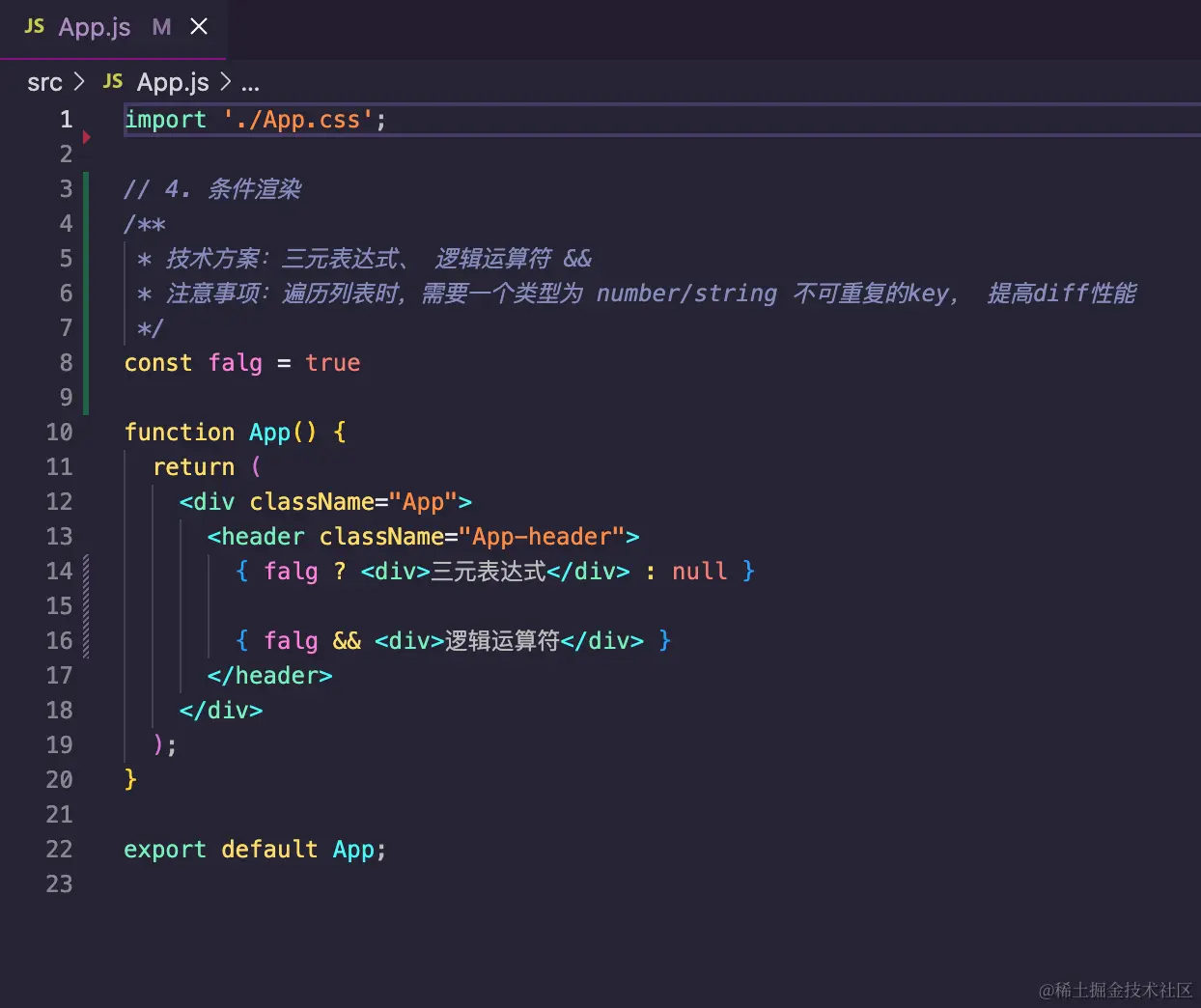Click the App function name on line 10

point(269,433)
